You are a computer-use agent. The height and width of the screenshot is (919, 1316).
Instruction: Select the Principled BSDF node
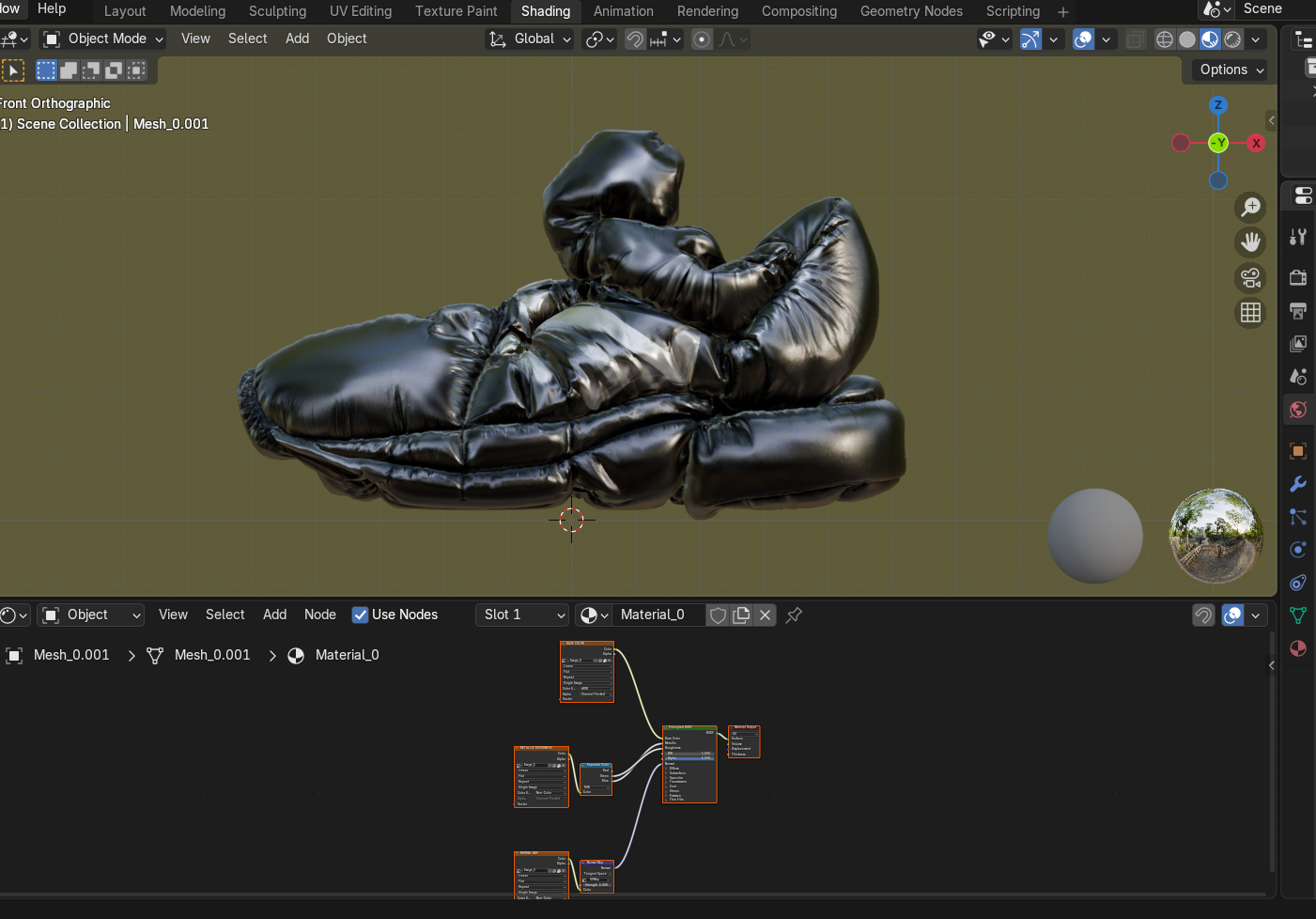point(689,764)
